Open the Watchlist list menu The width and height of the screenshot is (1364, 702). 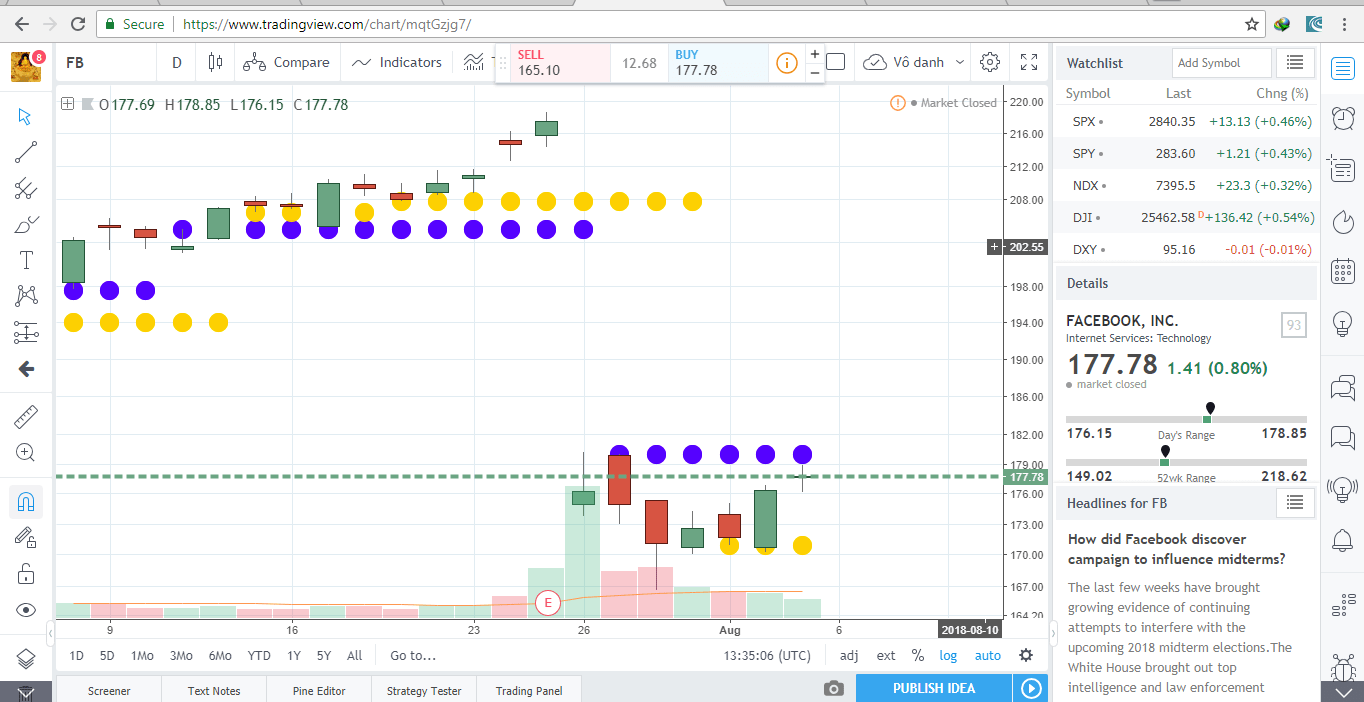1295,63
